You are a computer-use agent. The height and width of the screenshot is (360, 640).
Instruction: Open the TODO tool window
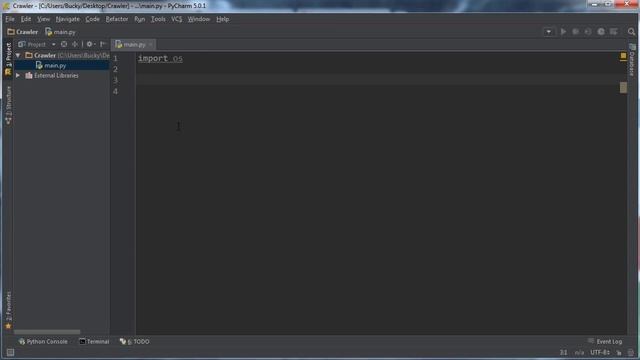(x=135, y=342)
